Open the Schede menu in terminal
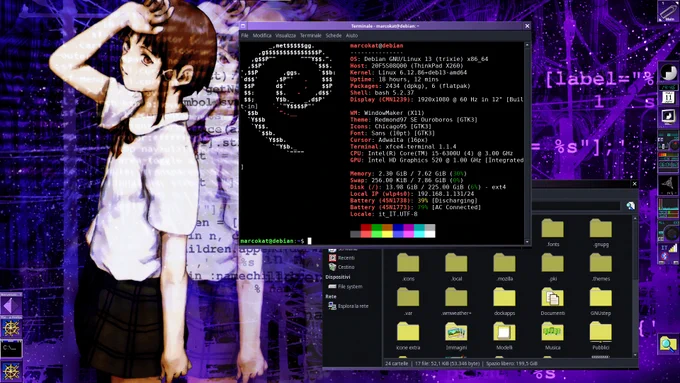The width and height of the screenshot is (680, 383). [x=333, y=36]
